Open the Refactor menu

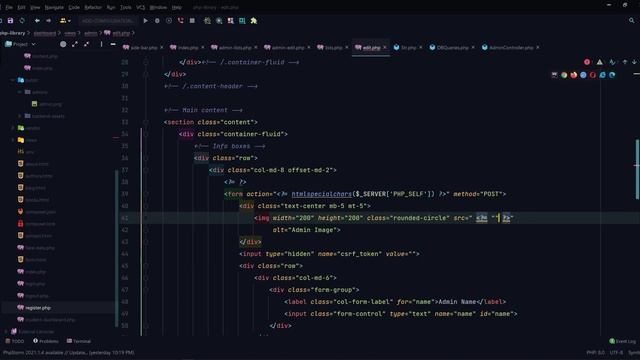pos(93,7)
